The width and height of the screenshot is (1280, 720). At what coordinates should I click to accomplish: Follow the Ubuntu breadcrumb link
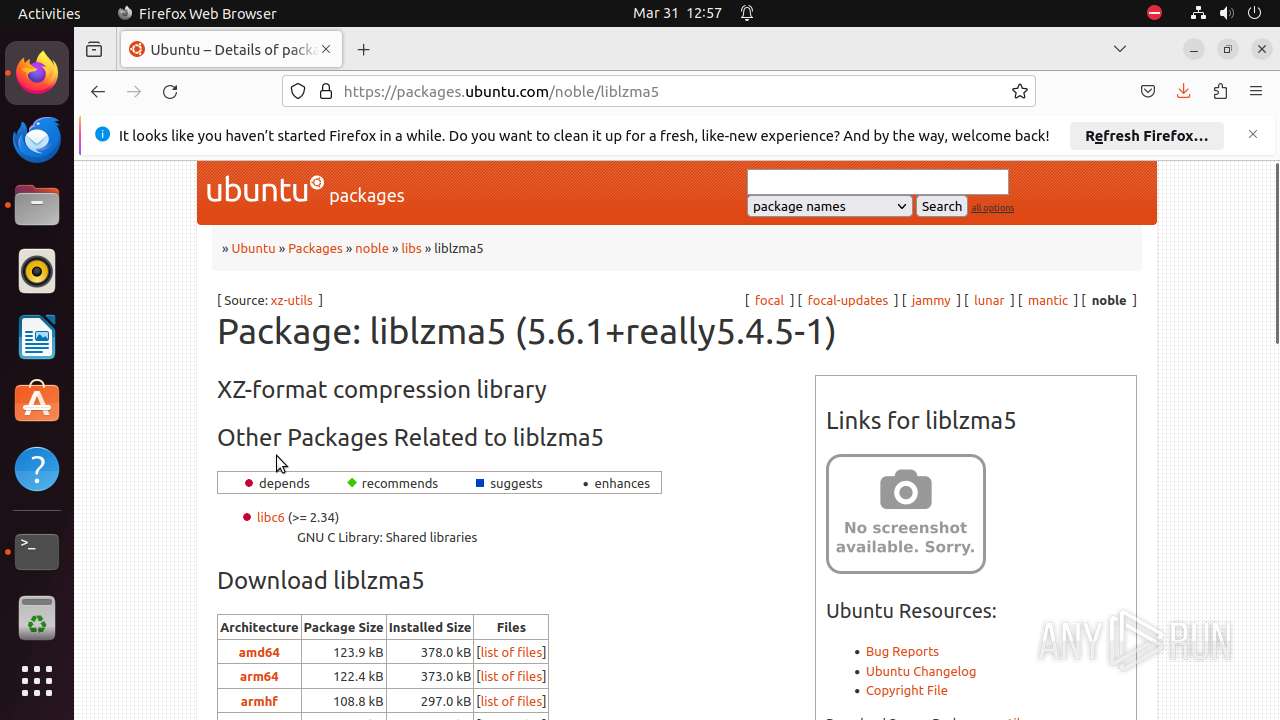tap(253, 248)
